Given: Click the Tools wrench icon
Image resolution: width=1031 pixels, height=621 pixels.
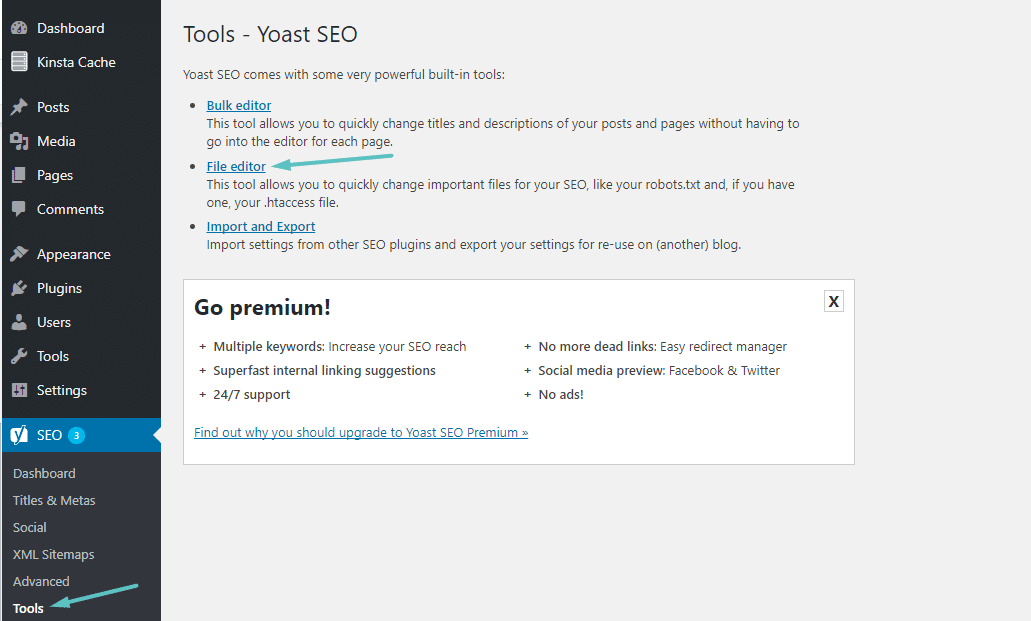Looking at the screenshot, I should (21, 355).
